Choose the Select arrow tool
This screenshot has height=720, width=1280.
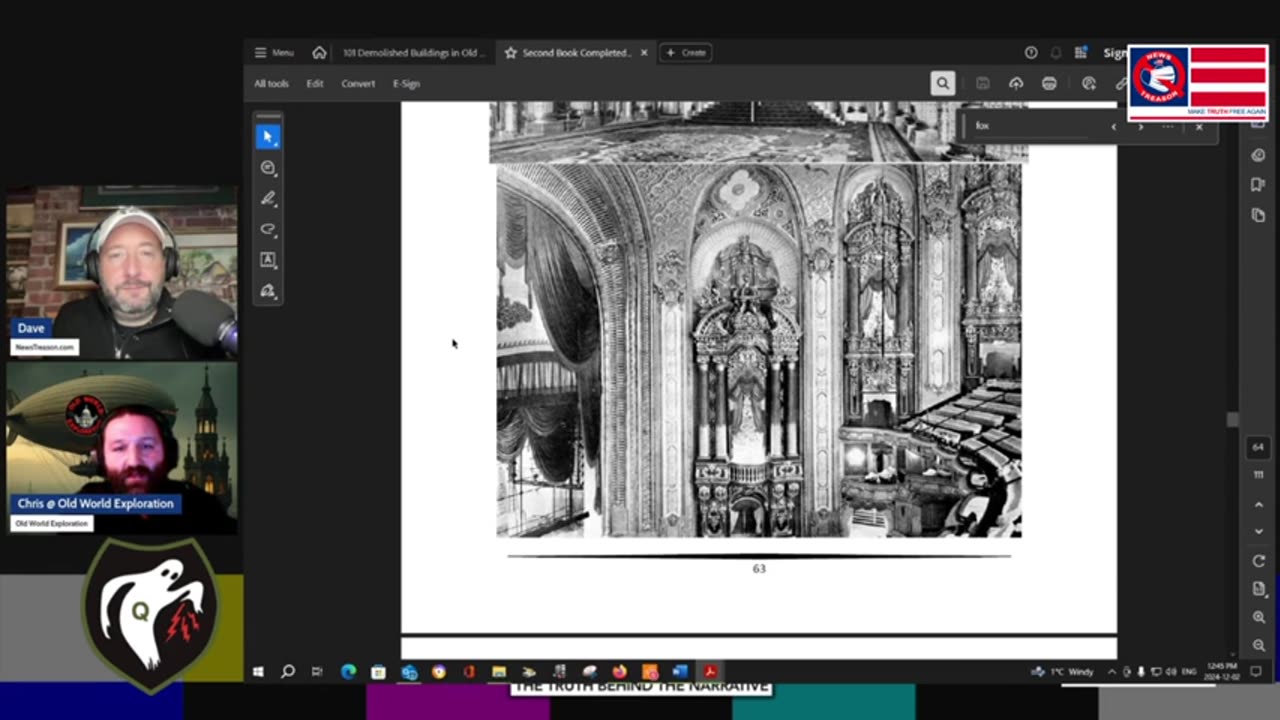click(x=267, y=136)
